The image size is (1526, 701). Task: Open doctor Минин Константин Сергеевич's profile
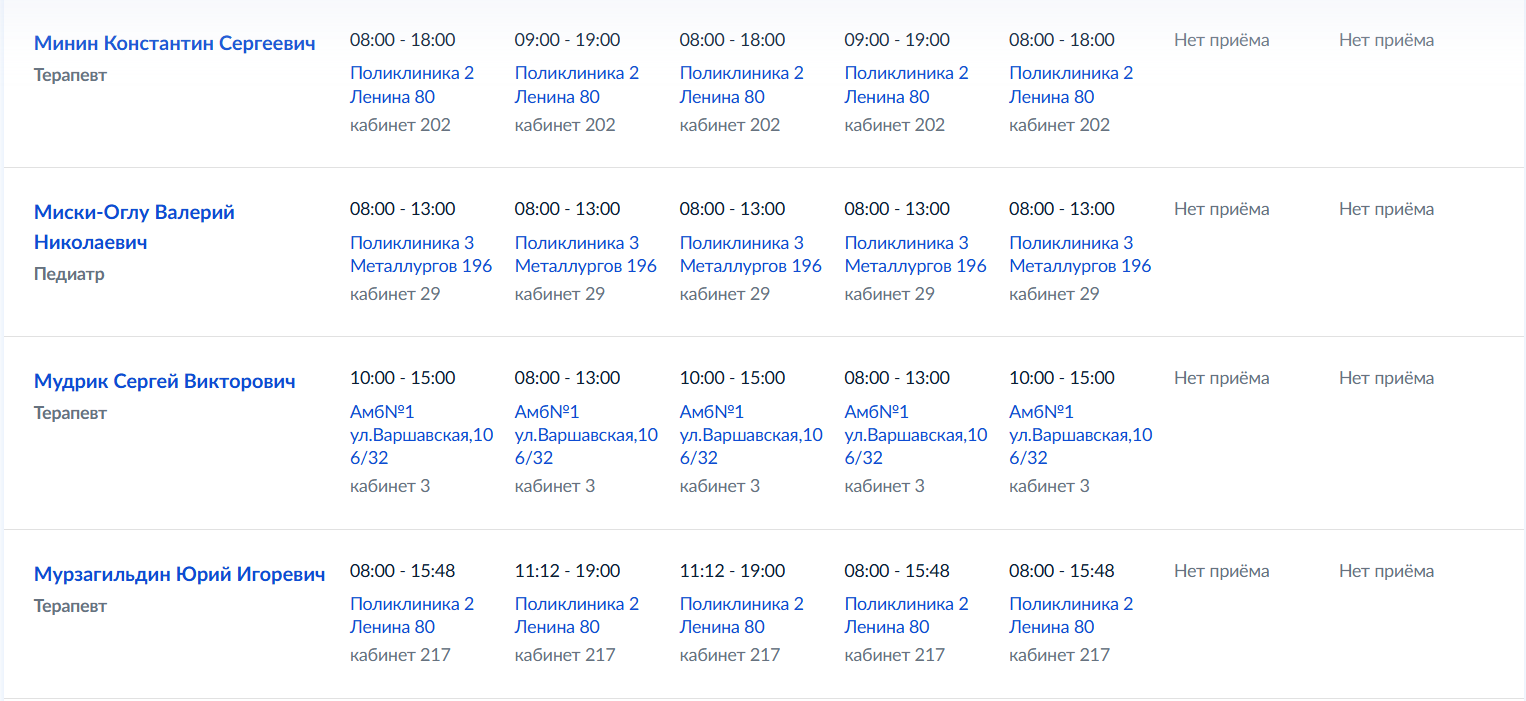coord(175,43)
